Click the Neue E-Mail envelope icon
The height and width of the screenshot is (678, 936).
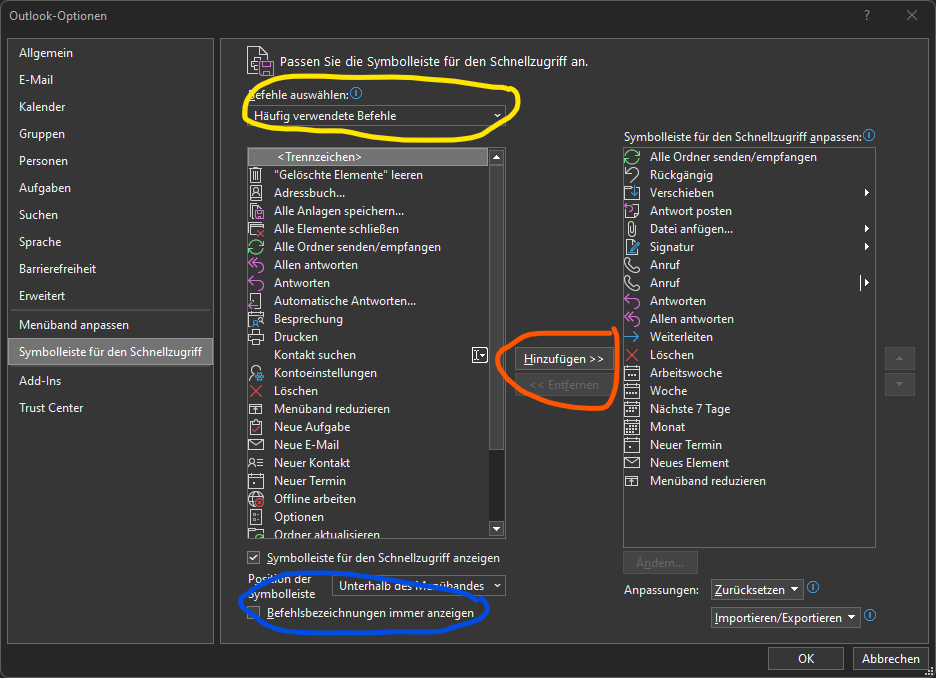(256, 445)
